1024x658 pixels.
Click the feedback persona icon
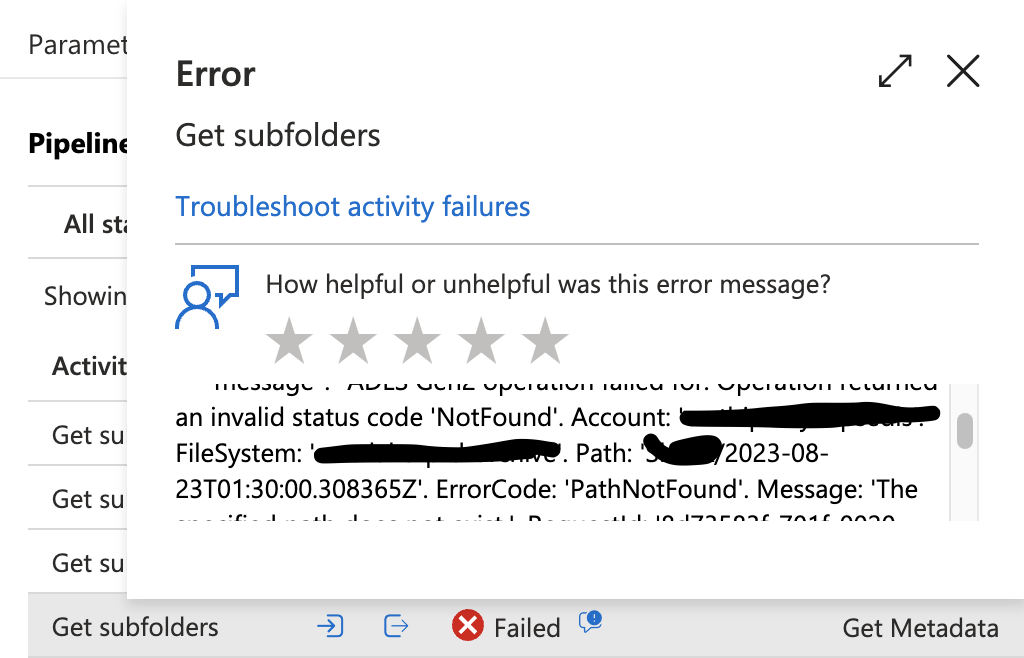[207, 292]
